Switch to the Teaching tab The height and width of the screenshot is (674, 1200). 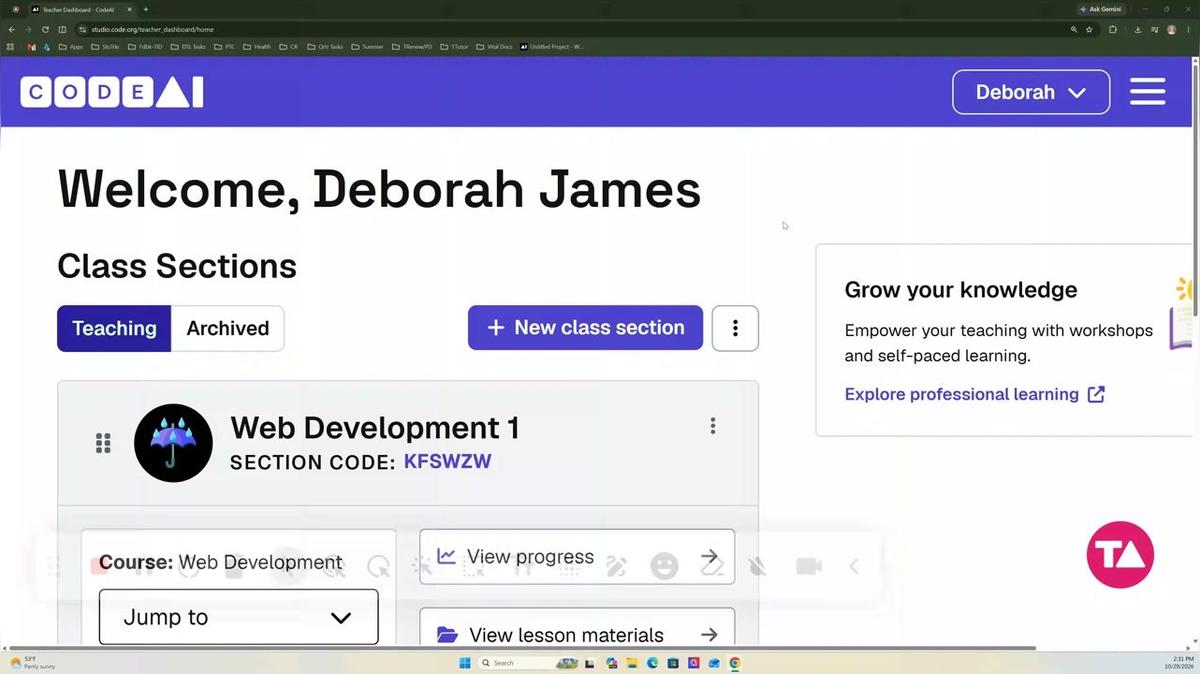click(x=114, y=328)
